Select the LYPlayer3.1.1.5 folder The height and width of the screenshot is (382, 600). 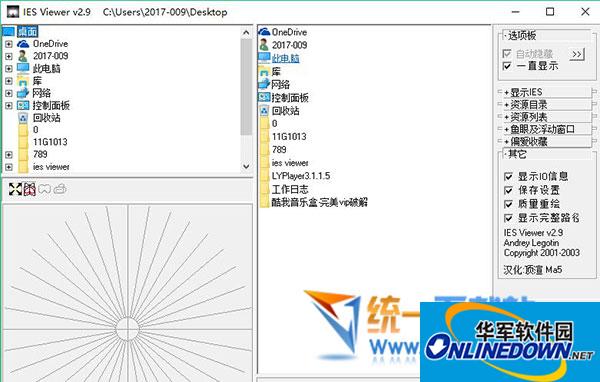[x=301, y=176]
